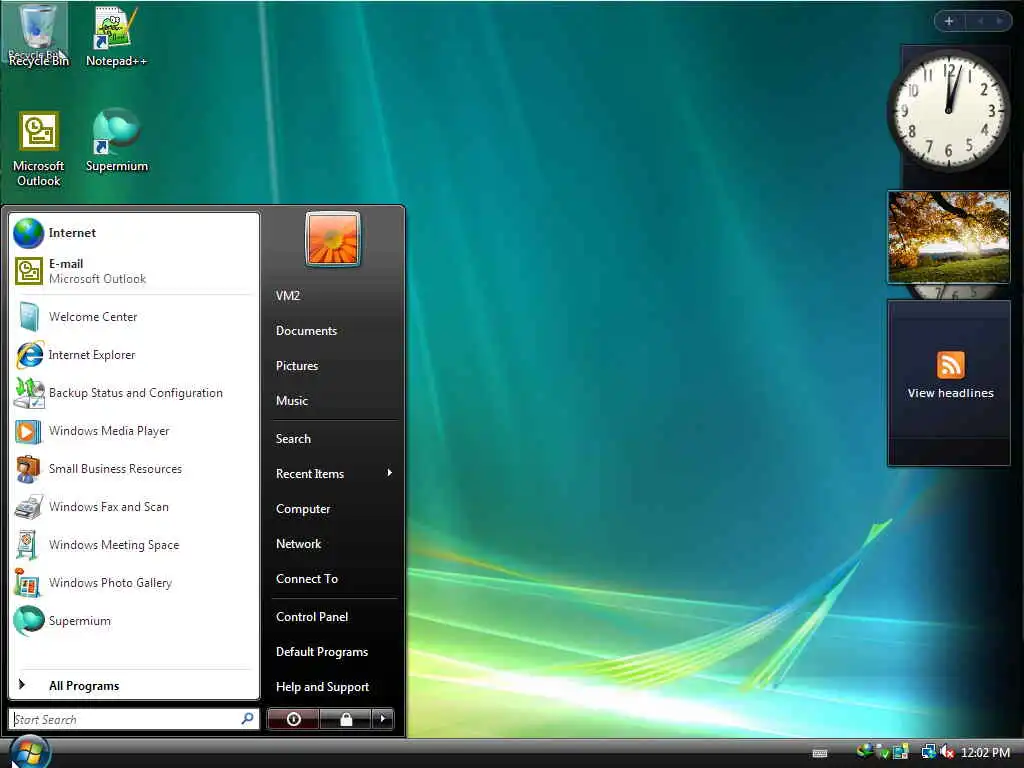Click the Windows Media Player label

[x=109, y=431]
